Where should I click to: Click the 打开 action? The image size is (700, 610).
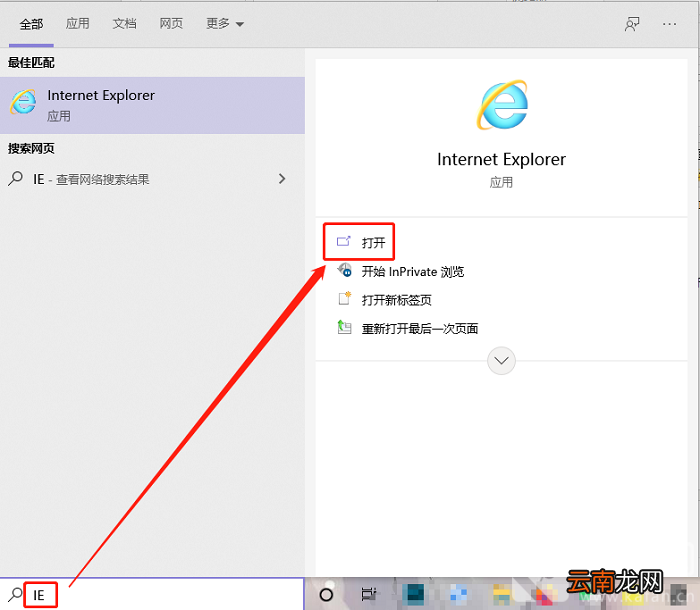pyautogui.click(x=360, y=242)
